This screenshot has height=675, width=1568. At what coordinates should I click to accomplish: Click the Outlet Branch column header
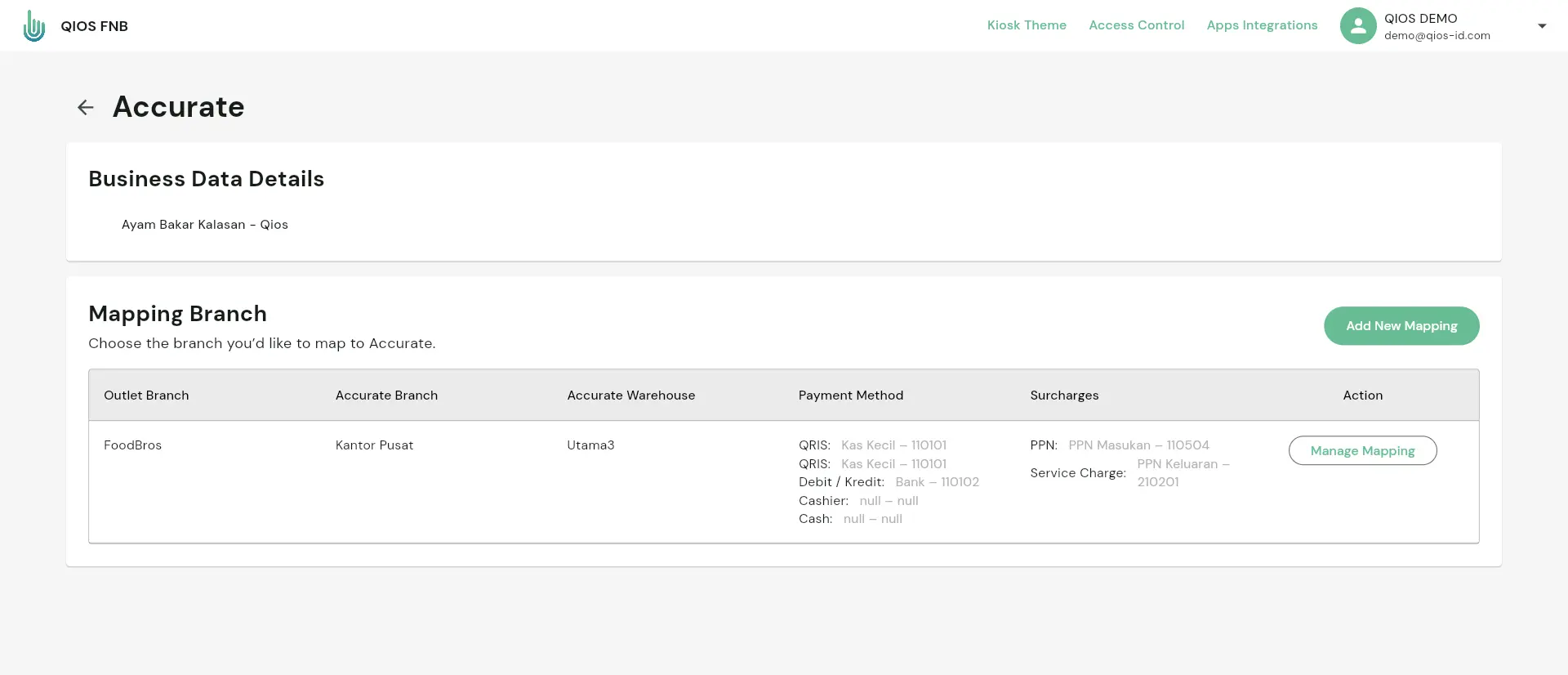click(146, 396)
